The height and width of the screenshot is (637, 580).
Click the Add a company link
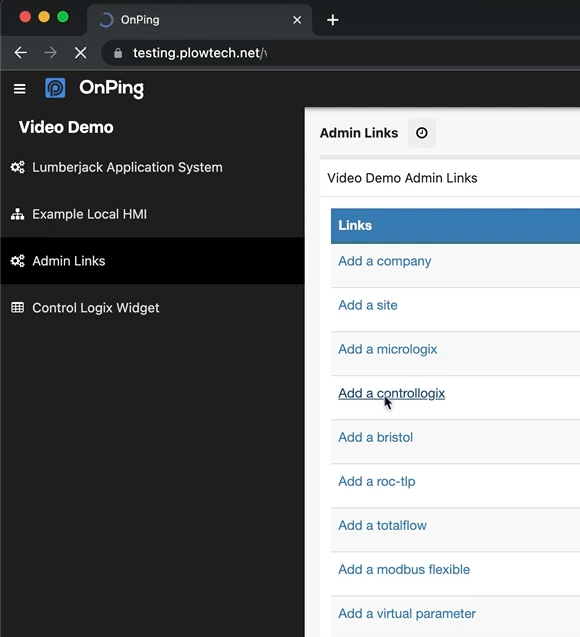pos(385,261)
